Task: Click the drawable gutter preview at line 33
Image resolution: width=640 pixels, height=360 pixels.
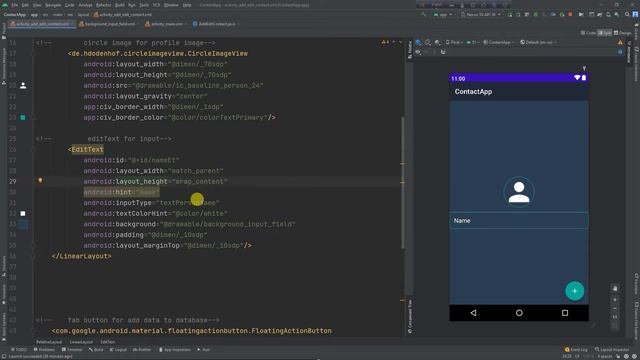Action: click(x=23, y=224)
